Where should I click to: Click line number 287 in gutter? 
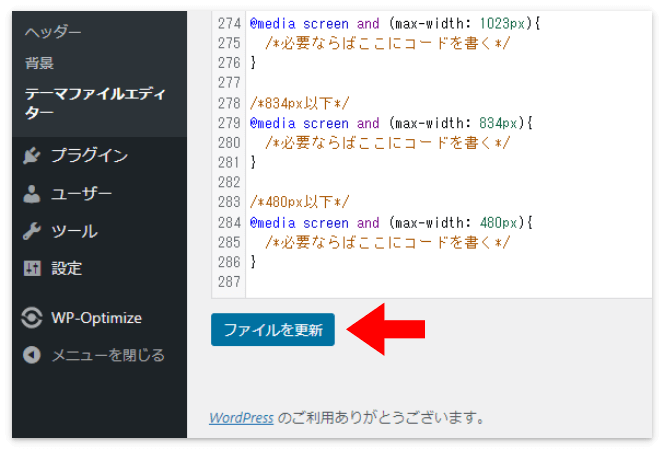tap(229, 282)
